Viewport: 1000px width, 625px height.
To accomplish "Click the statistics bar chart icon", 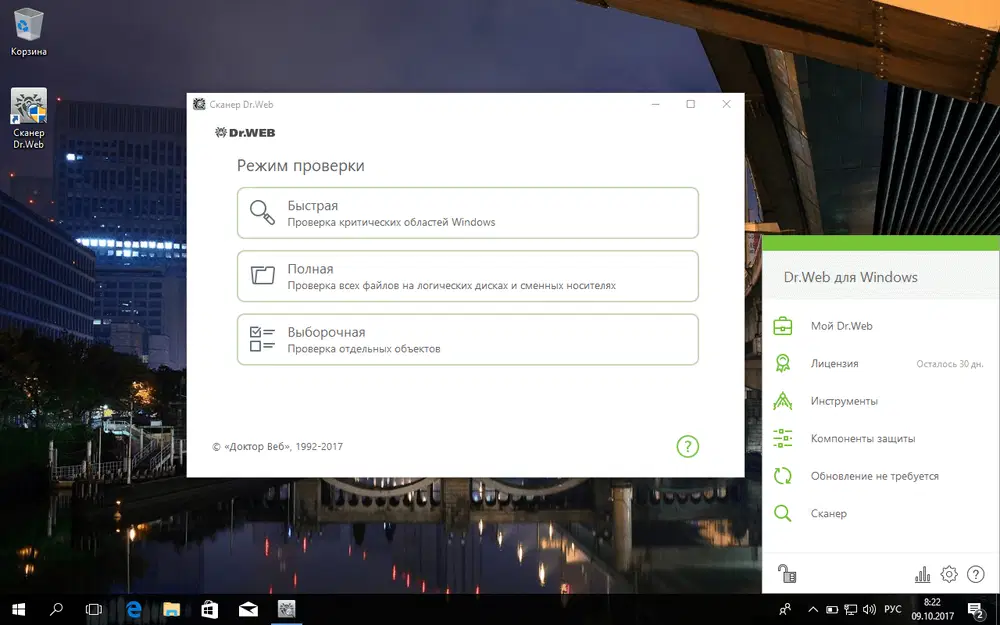I will point(921,574).
